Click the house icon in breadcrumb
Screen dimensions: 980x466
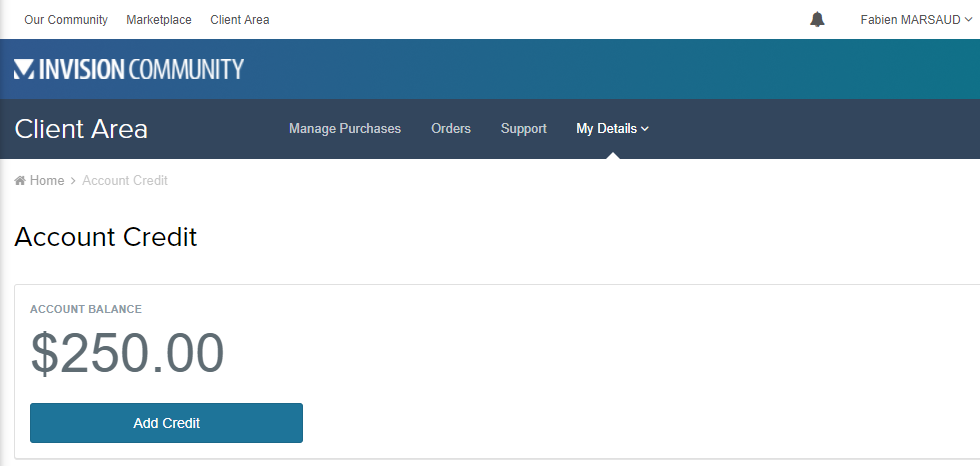[x=20, y=181]
